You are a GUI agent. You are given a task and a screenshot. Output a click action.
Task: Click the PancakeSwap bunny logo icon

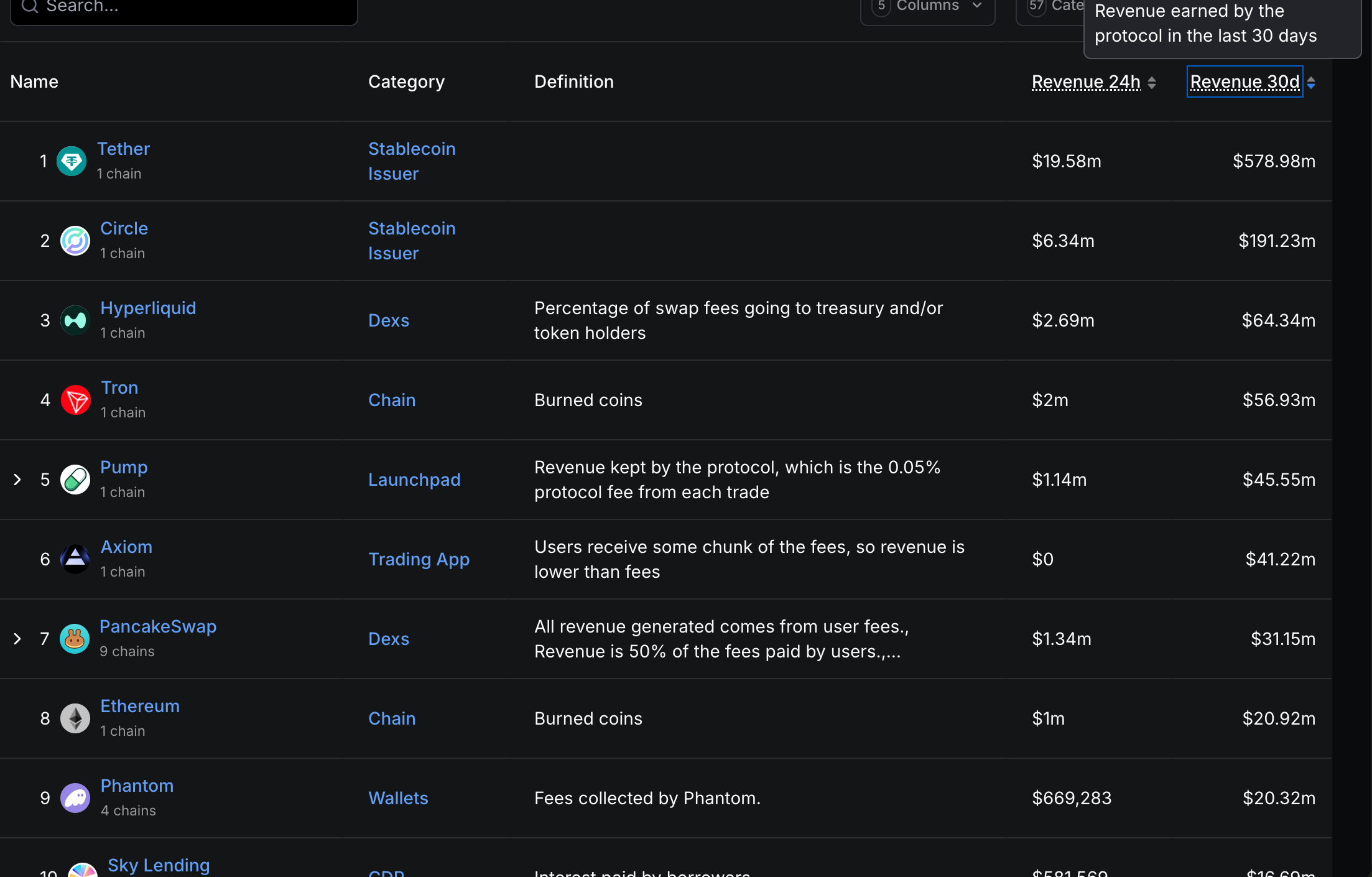pos(75,639)
